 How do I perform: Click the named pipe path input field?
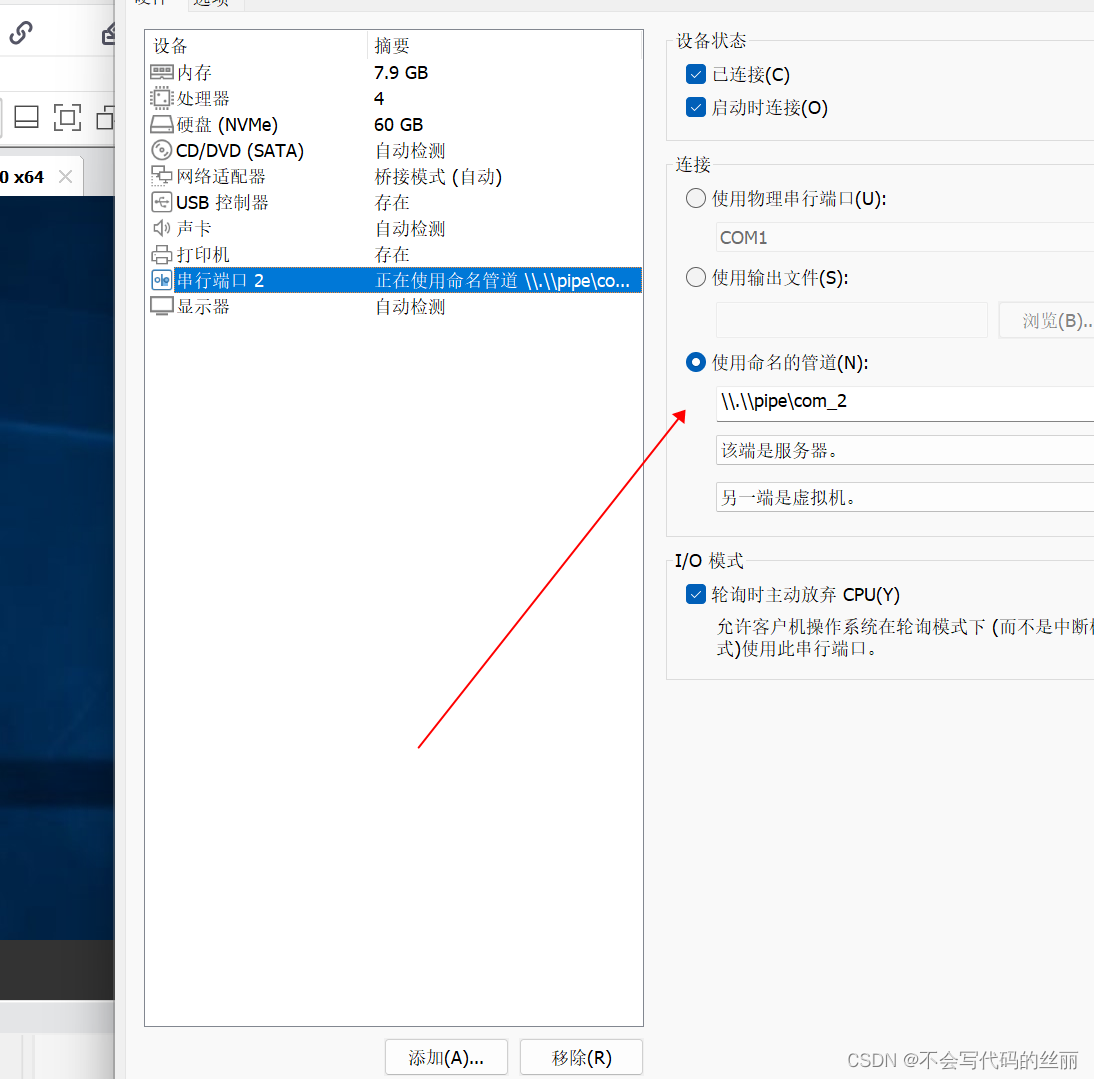click(x=905, y=402)
